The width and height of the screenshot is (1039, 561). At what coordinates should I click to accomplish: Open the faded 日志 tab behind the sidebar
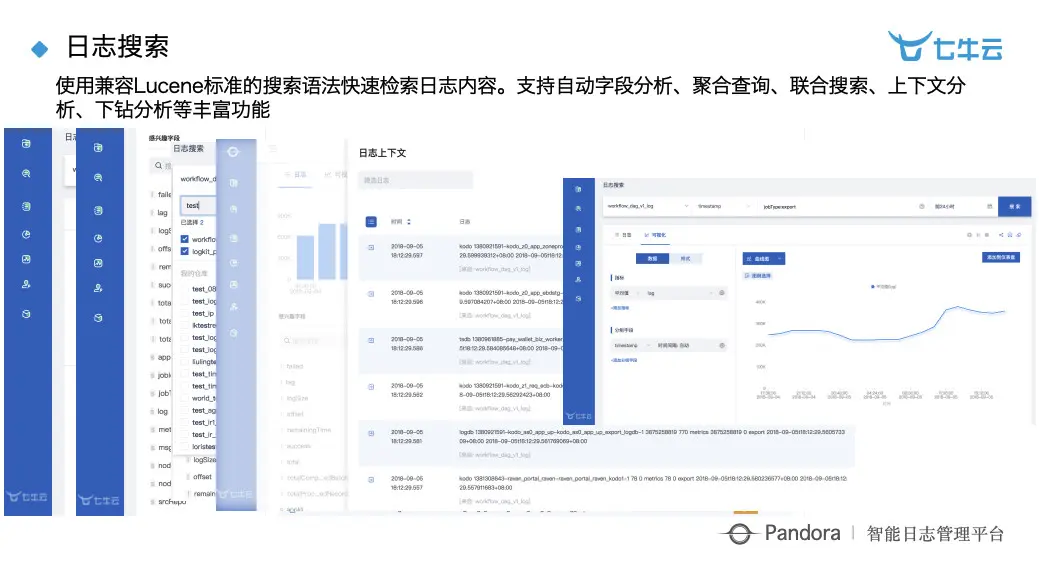click(296, 175)
